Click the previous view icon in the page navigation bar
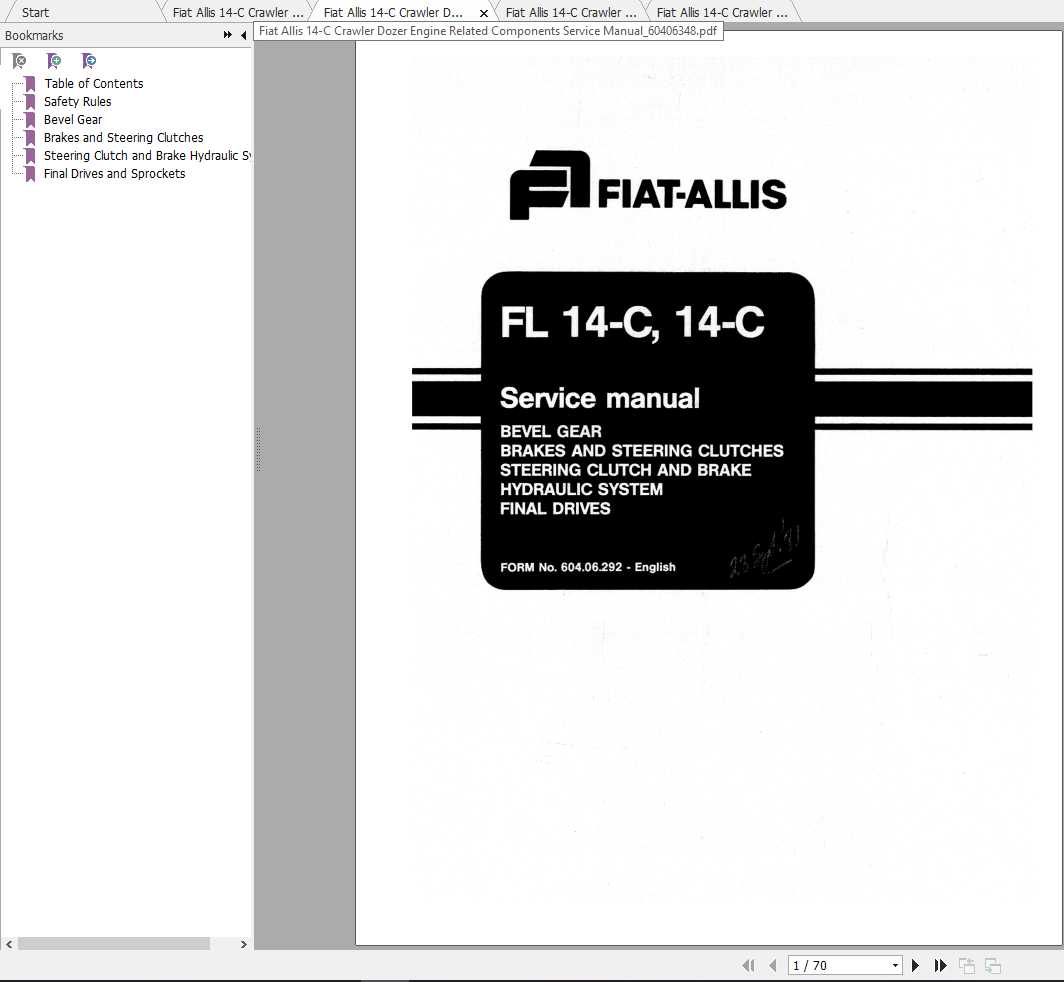The width and height of the screenshot is (1064, 982). pyautogui.click(x=967, y=965)
